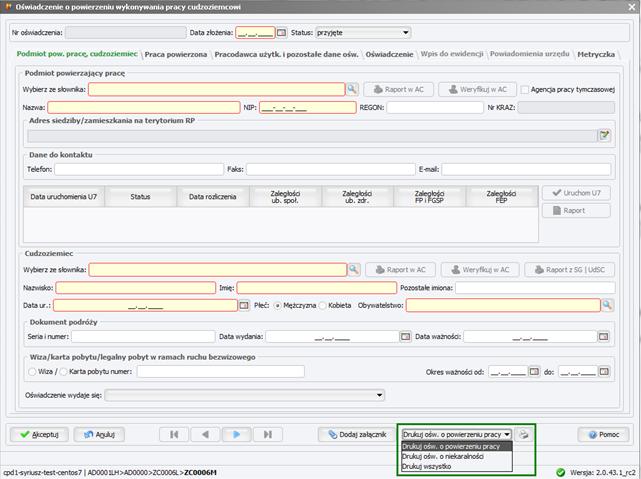
Task: Choose Drukuj wszystko option
Action: click(457, 466)
